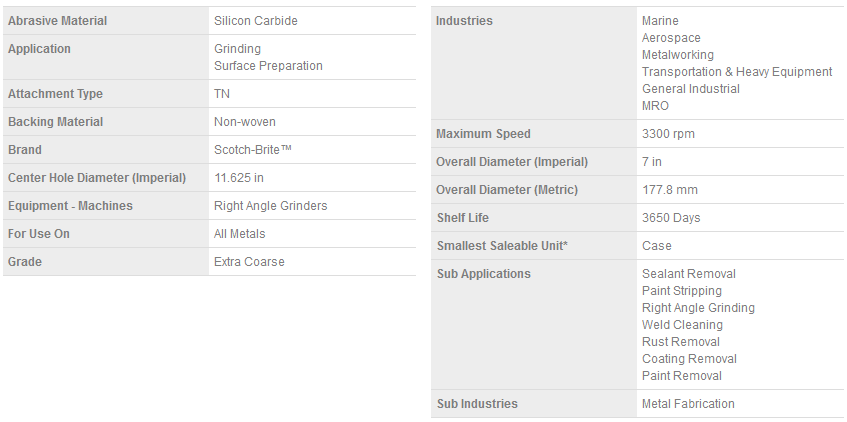Click the 11.625 in center hole value
Screen dimensions: 847x422
pos(239,178)
